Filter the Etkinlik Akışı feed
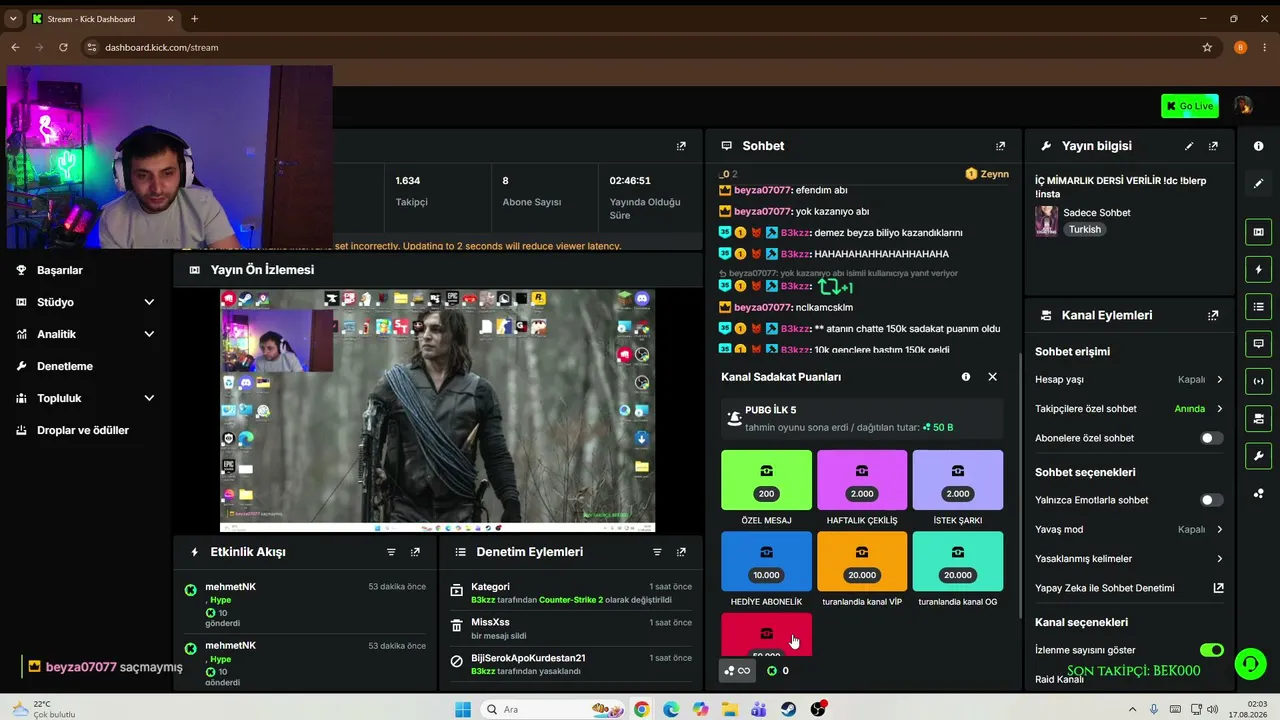1280x720 pixels. 391,552
